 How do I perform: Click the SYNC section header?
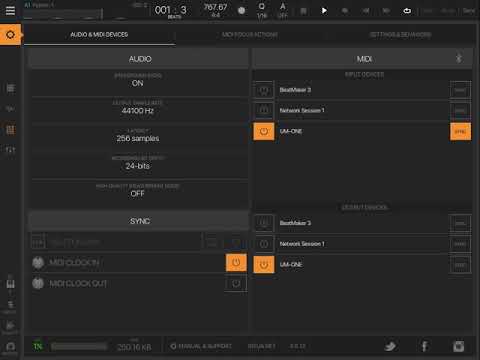click(139, 221)
